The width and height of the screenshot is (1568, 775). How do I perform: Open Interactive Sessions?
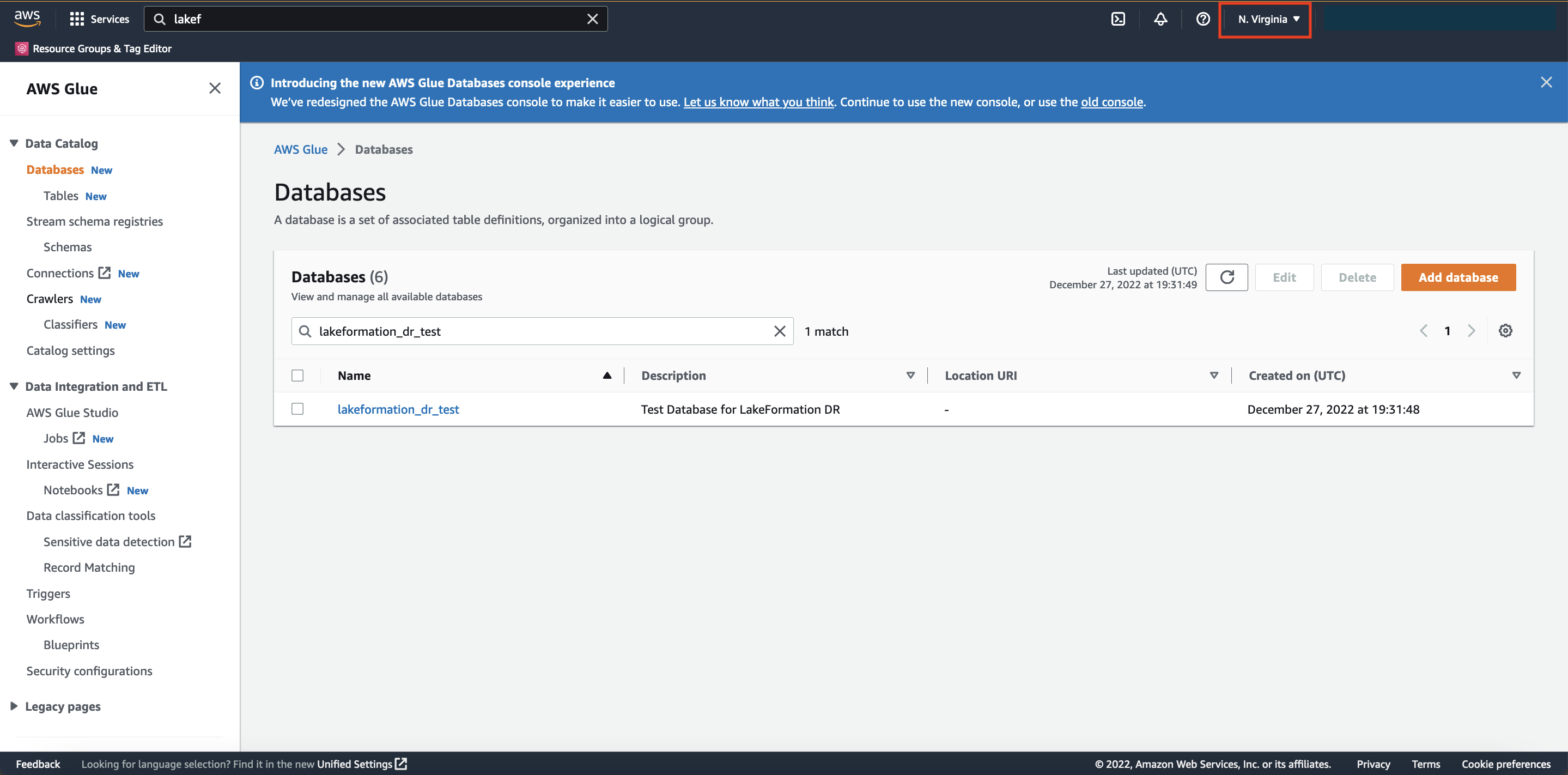(x=80, y=464)
